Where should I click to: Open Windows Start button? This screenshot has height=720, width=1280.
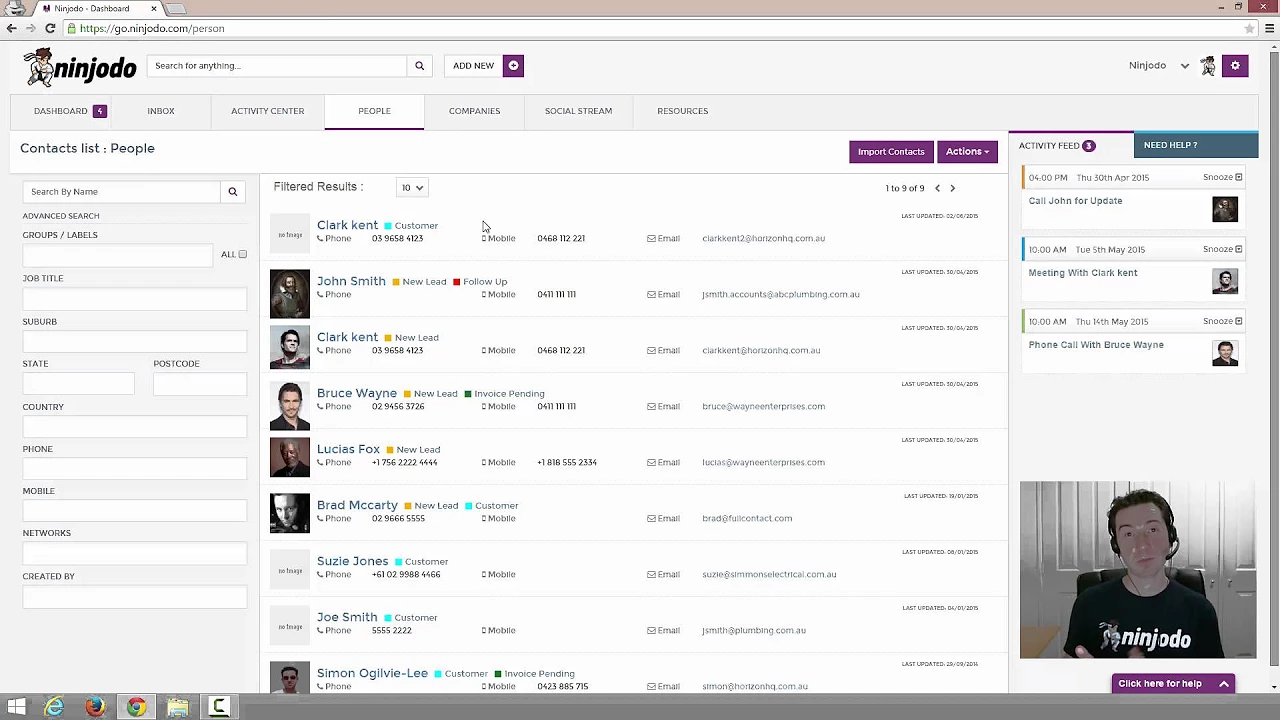pos(16,707)
